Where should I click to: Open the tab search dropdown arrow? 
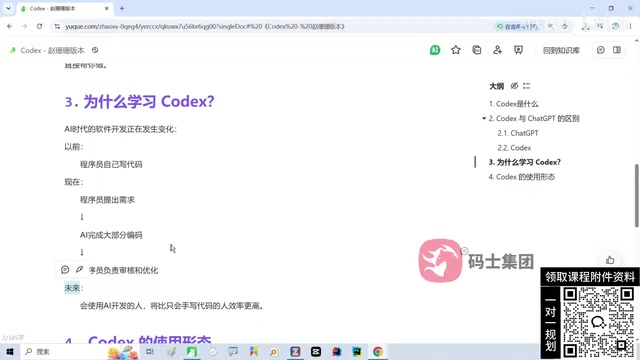coord(8,8)
